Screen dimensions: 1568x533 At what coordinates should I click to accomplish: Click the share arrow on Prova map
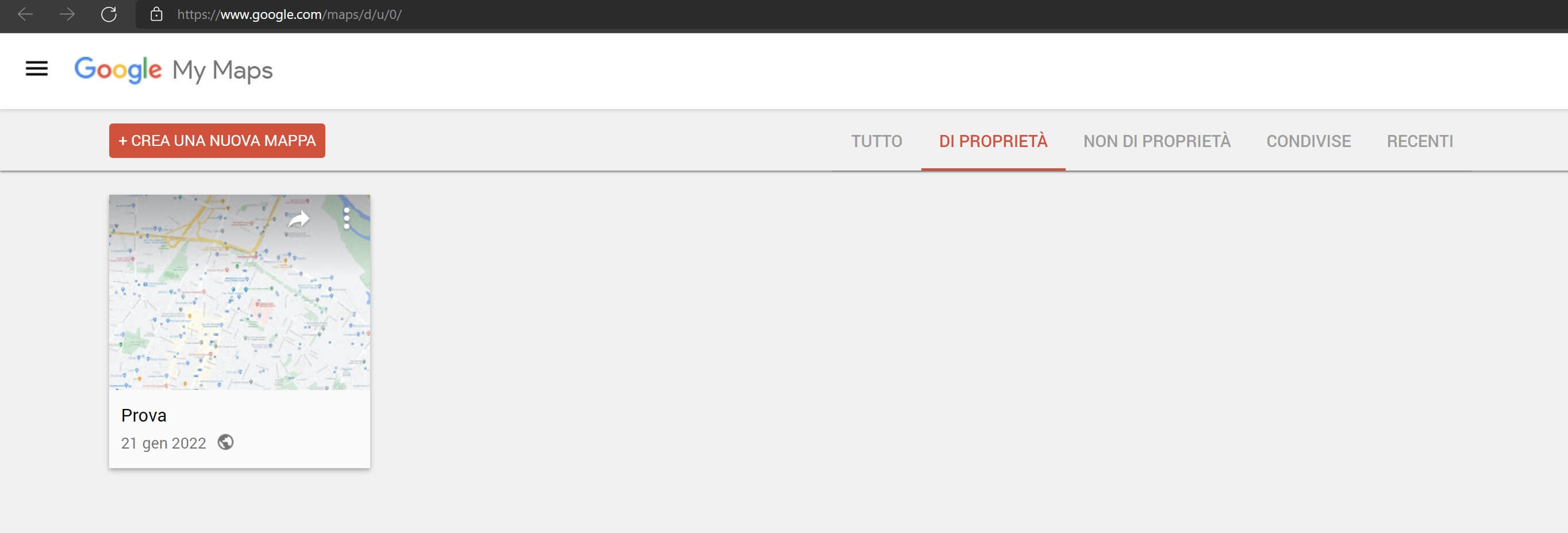tap(298, 218)
